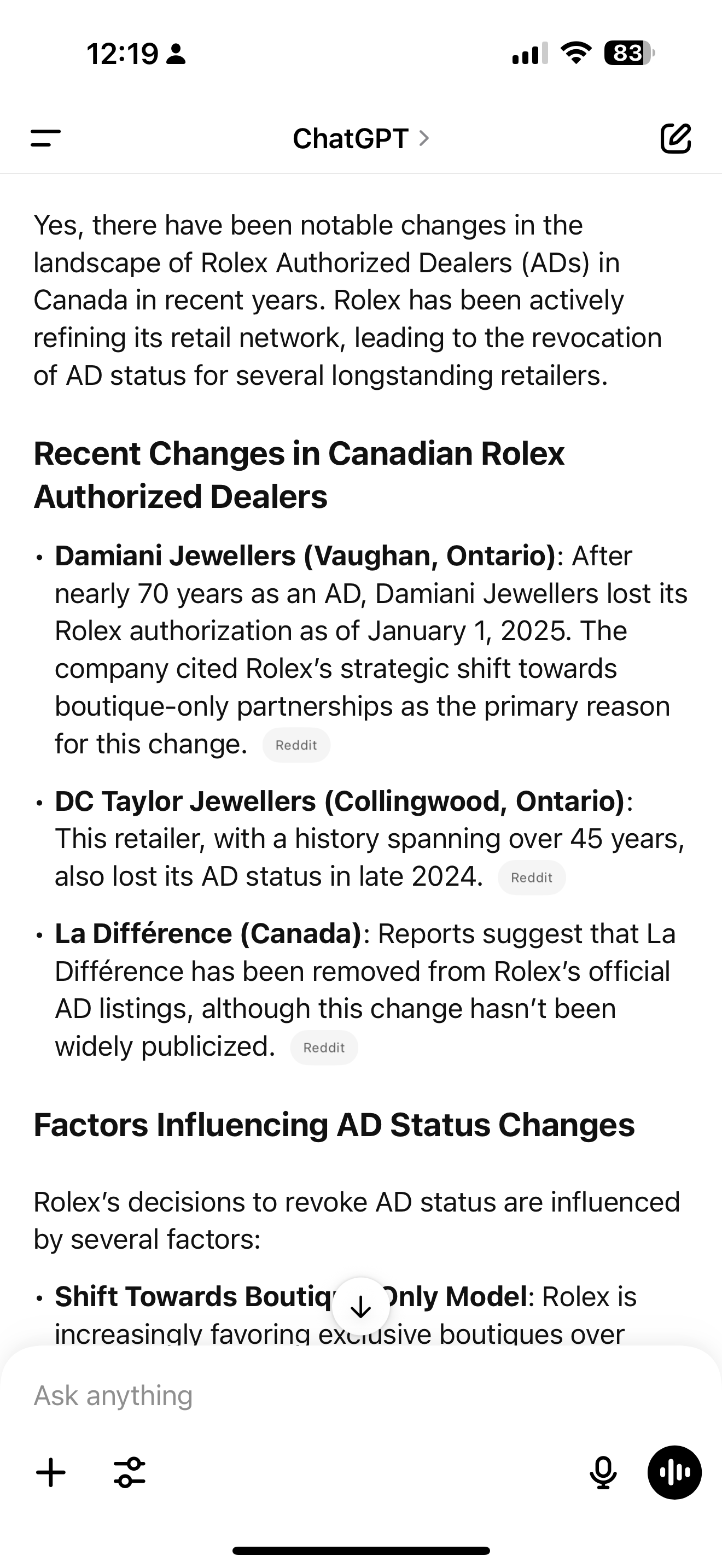Tap the Ask anything message field
Screen dimensions: 722x1568
click(304, 1396)
